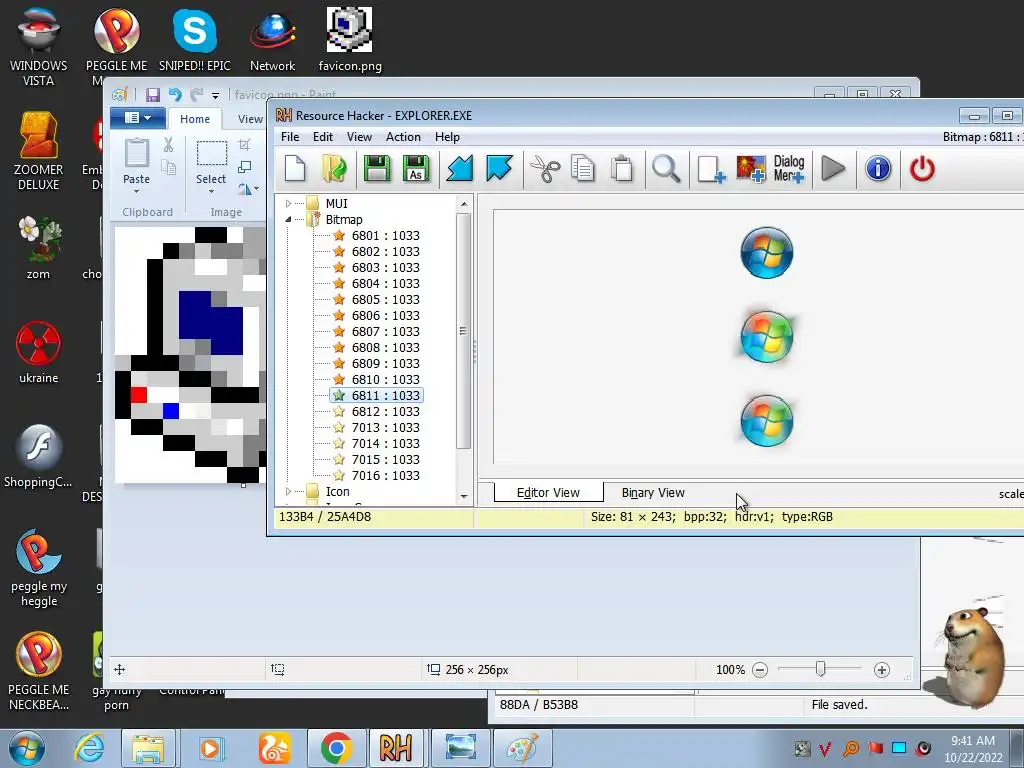This screenshot has height=768, width=1024.
Task: Click the resource tree scroll up arrow
Action: (464, 204)
